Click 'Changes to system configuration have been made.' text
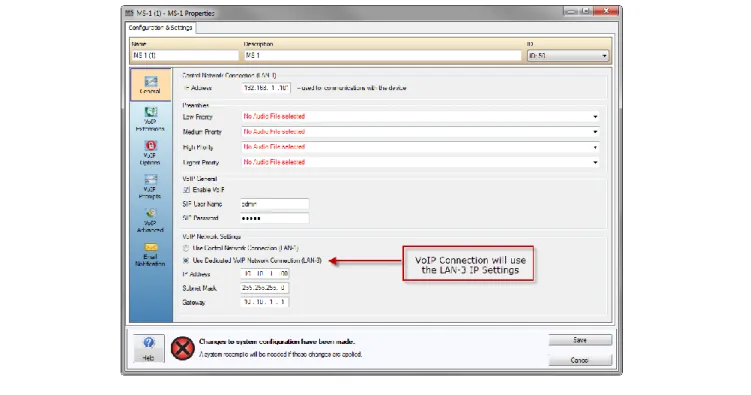 (x=277, y=341)
